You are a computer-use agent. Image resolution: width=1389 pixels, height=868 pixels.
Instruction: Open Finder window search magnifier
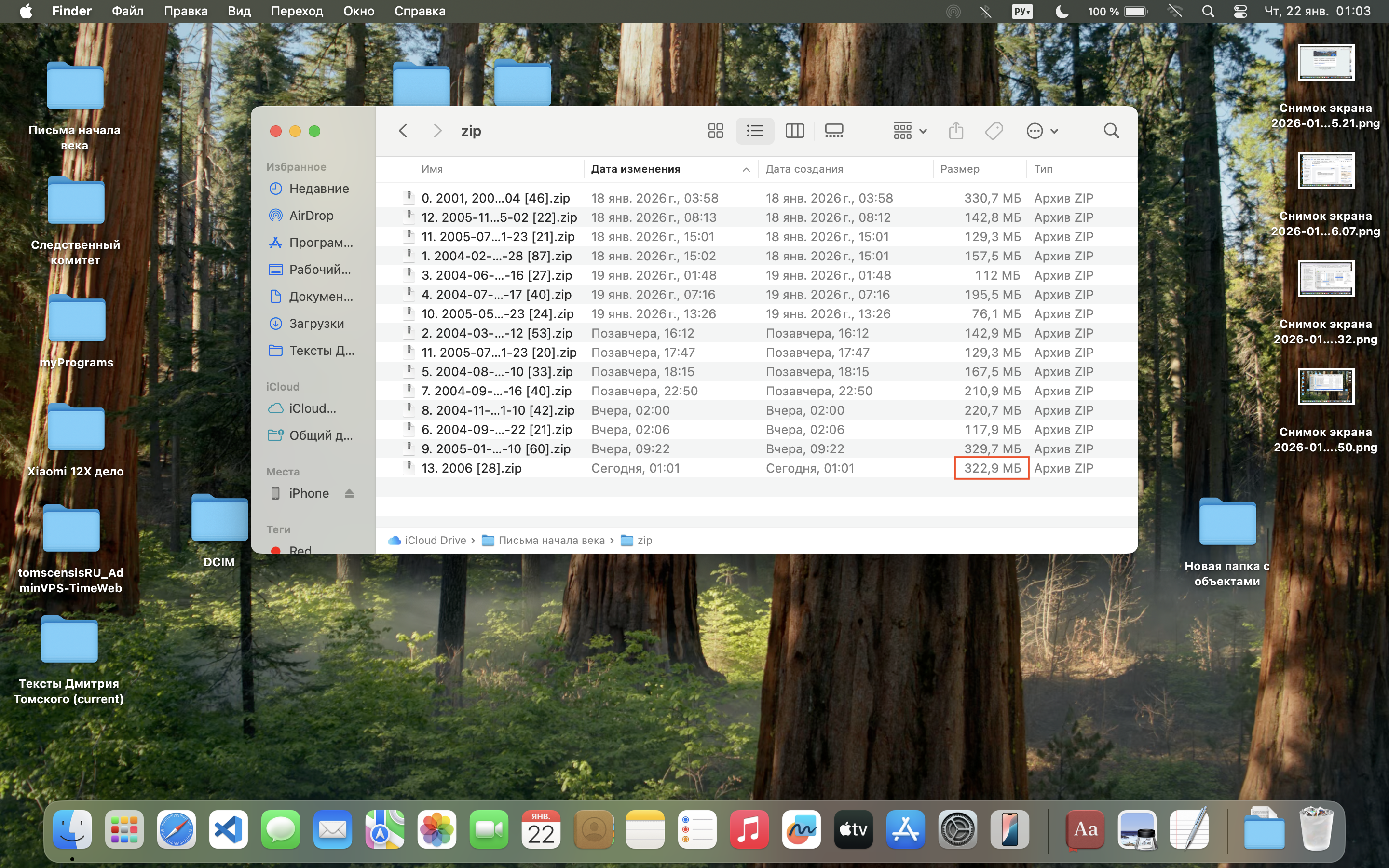click(x=1111, y=131)
